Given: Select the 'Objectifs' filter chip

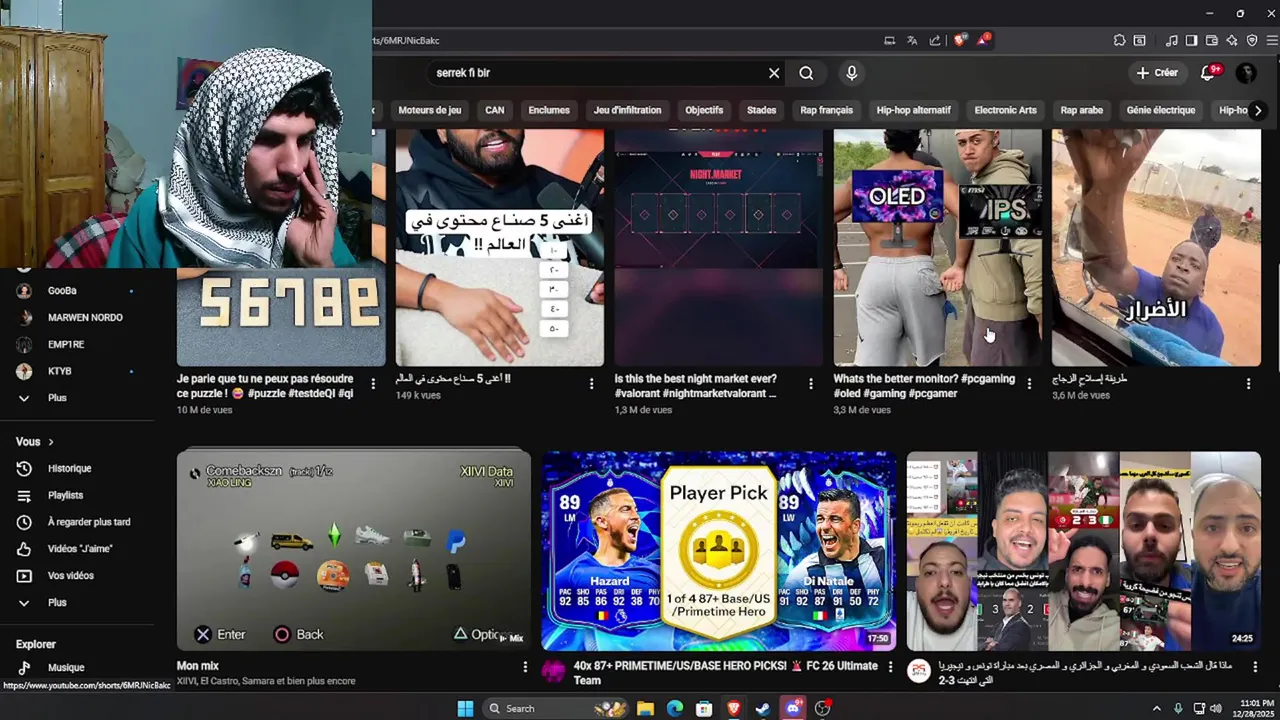Looking at the screenshot, I should (704, 110).
